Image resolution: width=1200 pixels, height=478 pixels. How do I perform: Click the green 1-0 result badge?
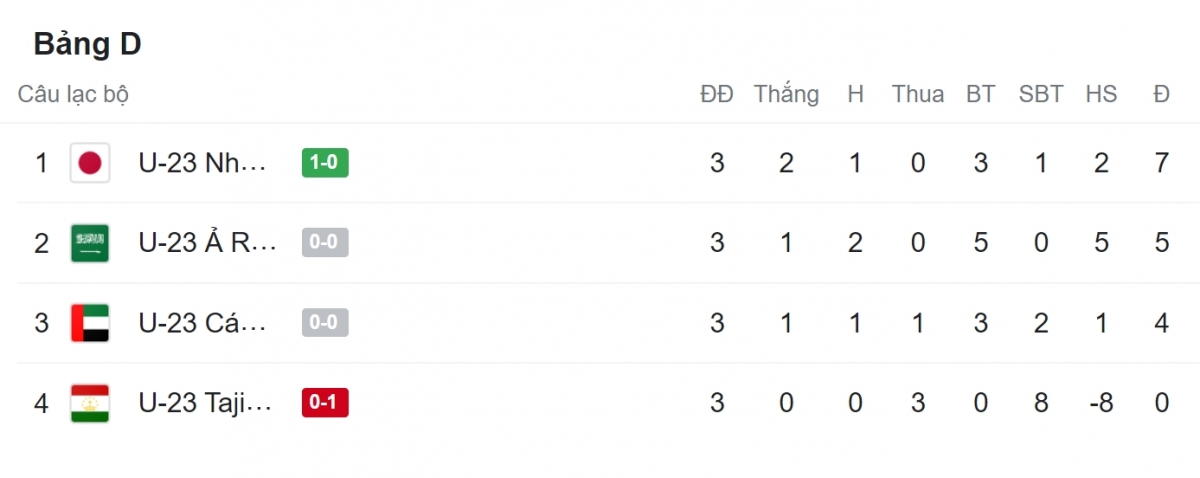325,163
